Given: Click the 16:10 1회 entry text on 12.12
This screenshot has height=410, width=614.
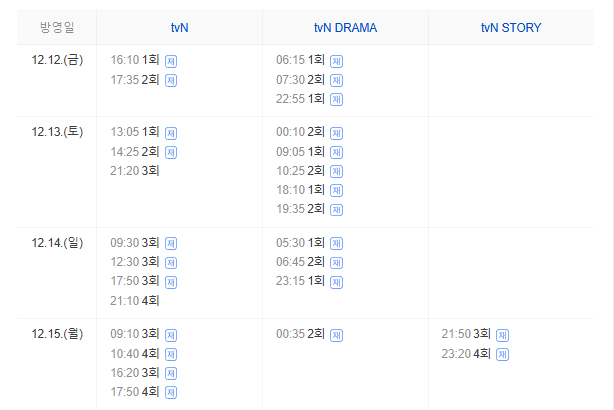Looking at the screenshot, I should pyautogui.click(x=135, y=60).
